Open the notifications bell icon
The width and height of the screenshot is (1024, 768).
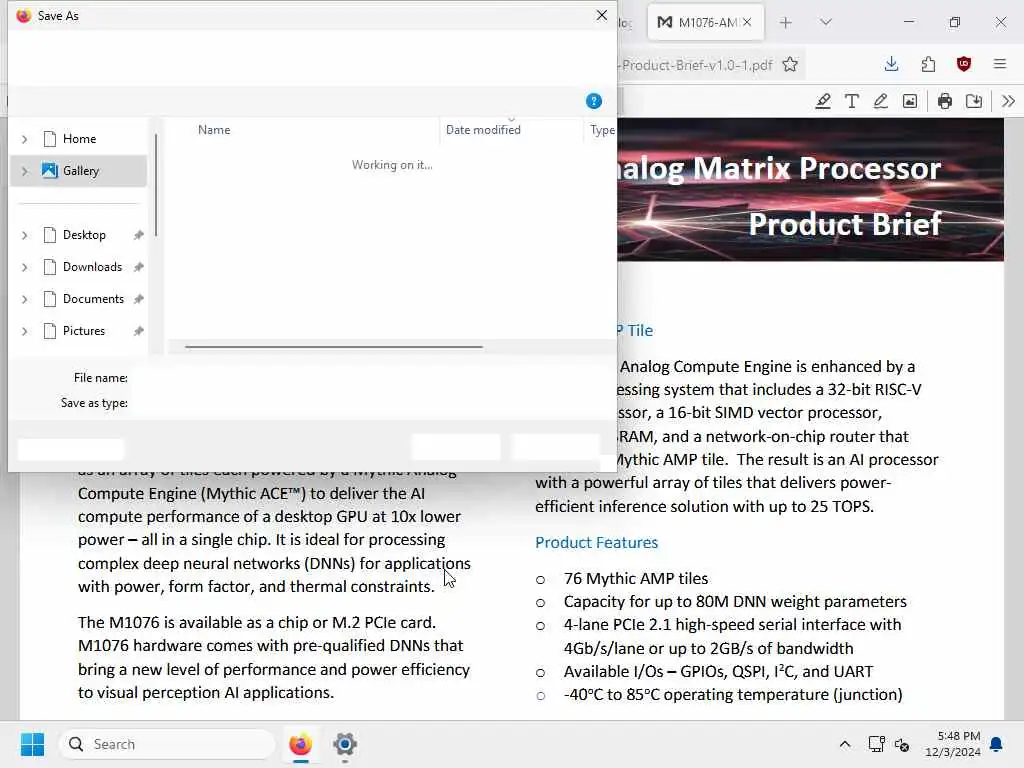point(997,744)
